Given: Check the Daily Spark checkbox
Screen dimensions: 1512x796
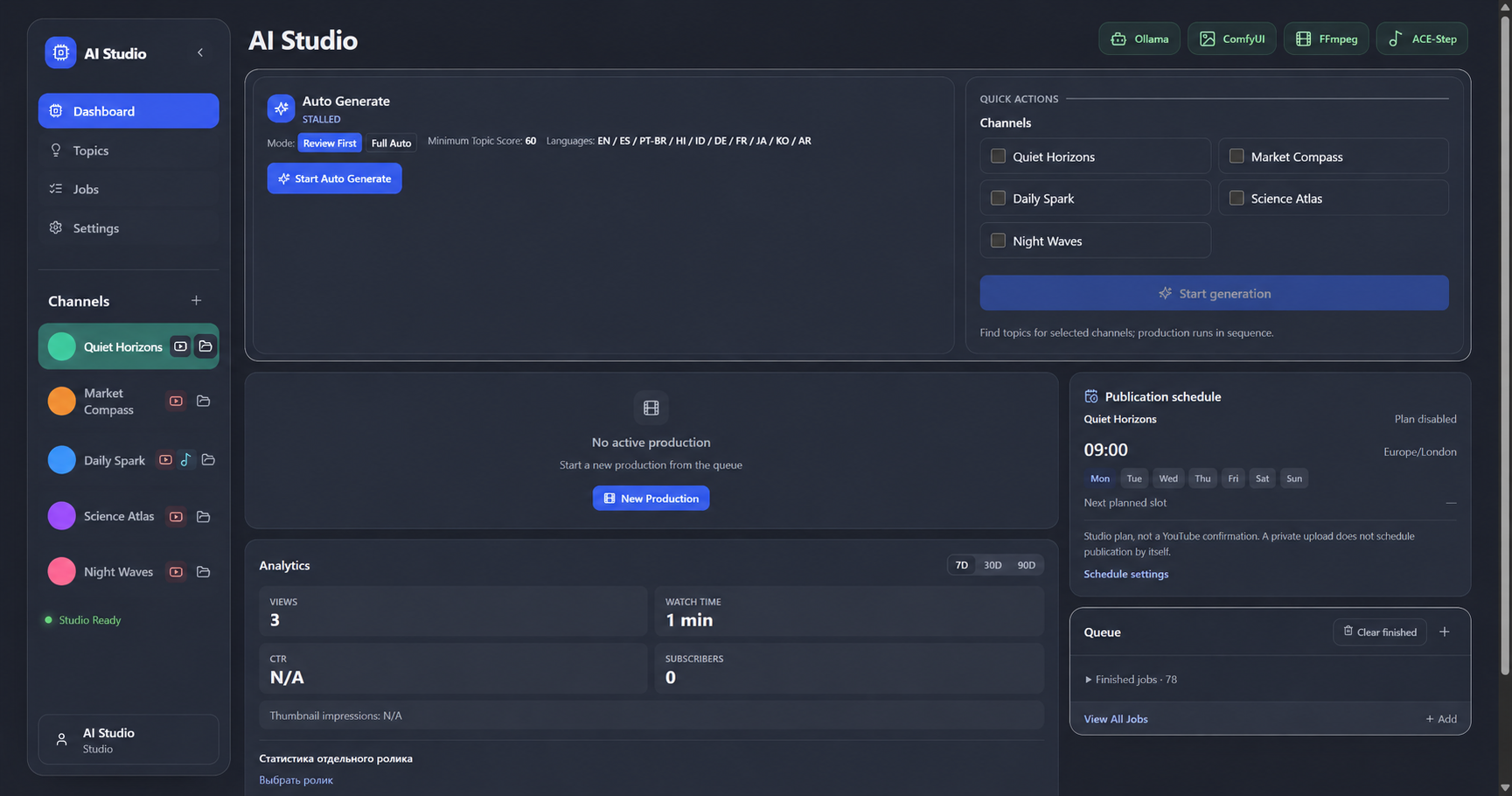Looking at the screenshot, I should click(x=998, y=198).
